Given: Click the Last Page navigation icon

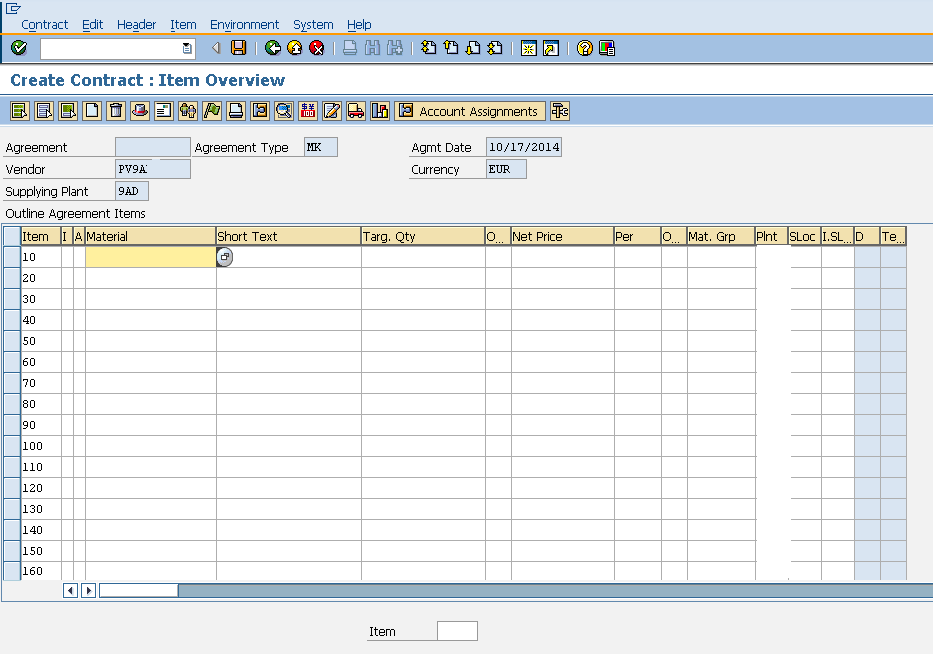Looking at the screenshot, I should [495, 48].
